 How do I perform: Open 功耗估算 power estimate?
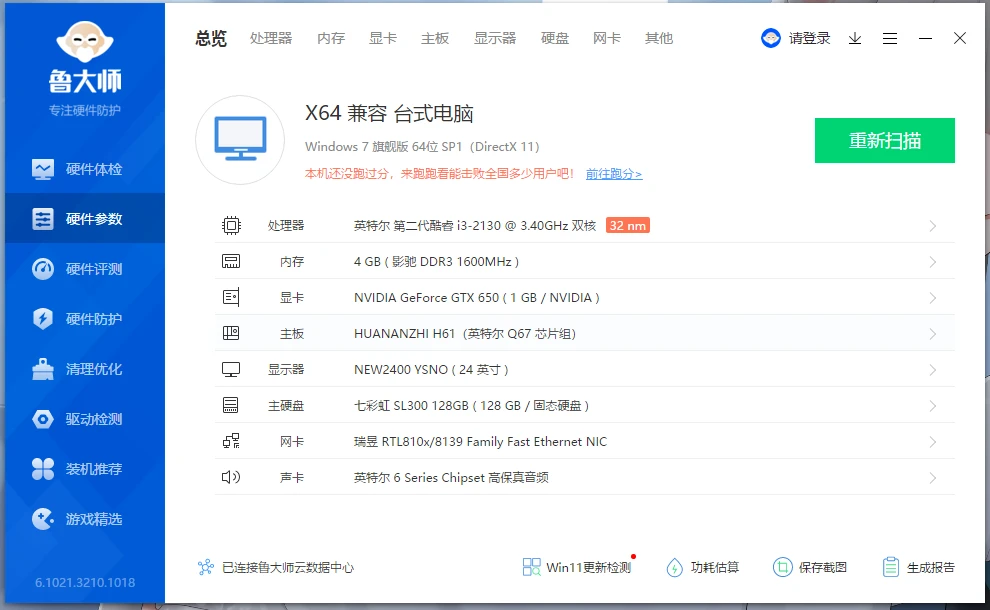(x=702, y=567)
